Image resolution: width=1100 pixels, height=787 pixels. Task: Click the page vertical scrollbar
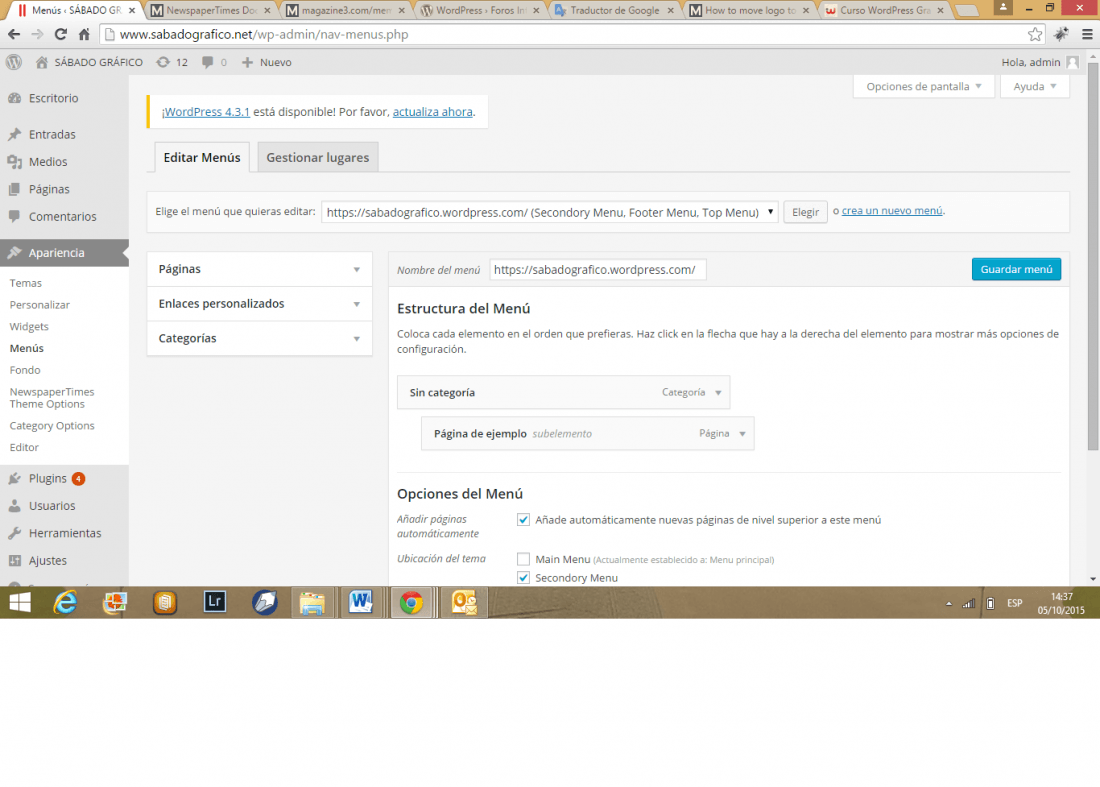click(1093, 257)
